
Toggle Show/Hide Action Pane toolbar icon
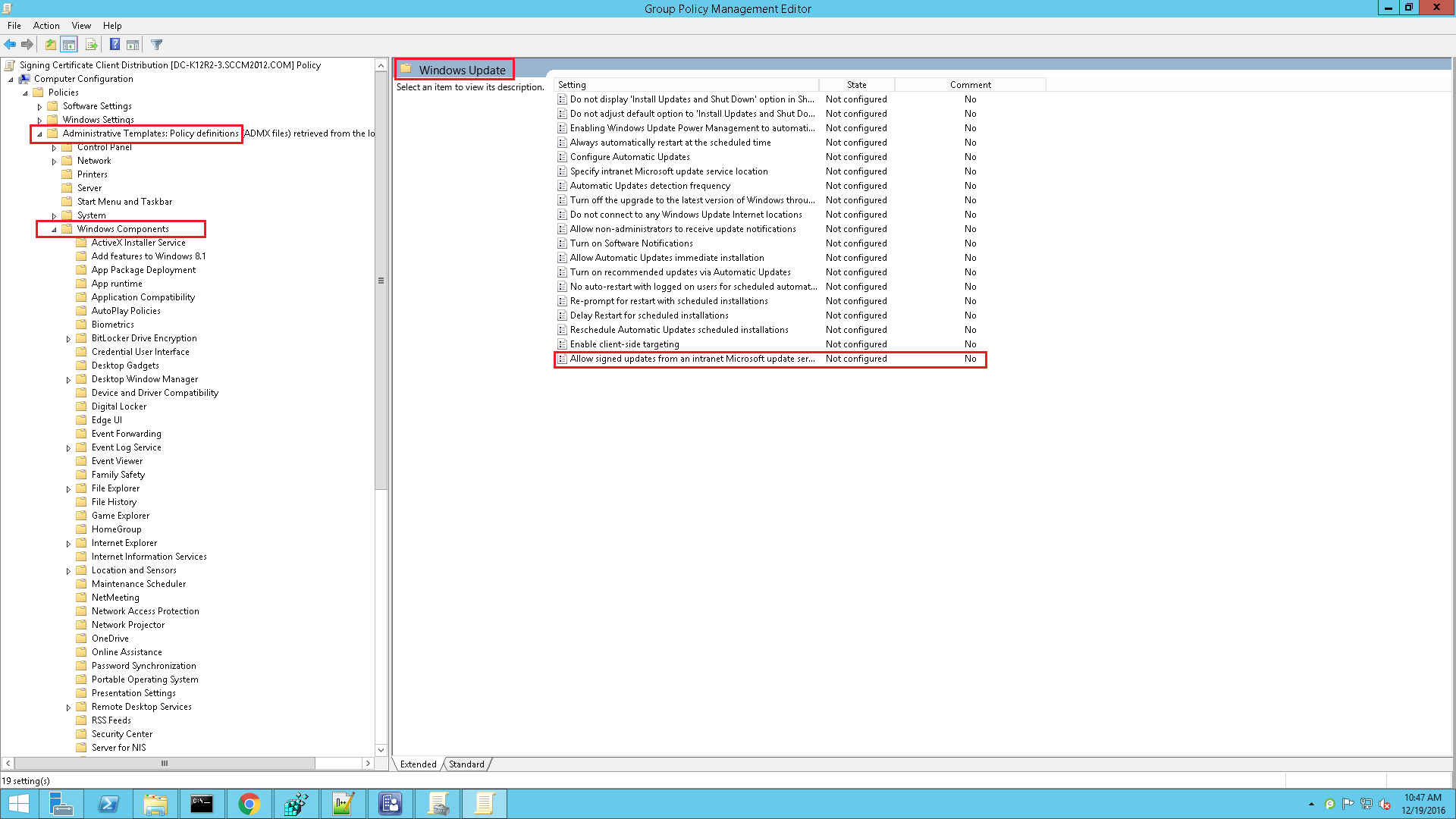(x=133, y=45)
